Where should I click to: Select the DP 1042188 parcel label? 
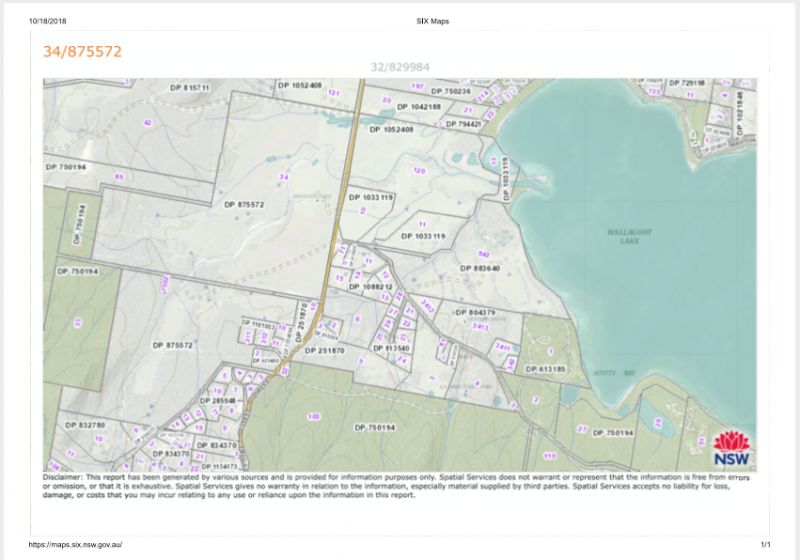coord(419,106)
